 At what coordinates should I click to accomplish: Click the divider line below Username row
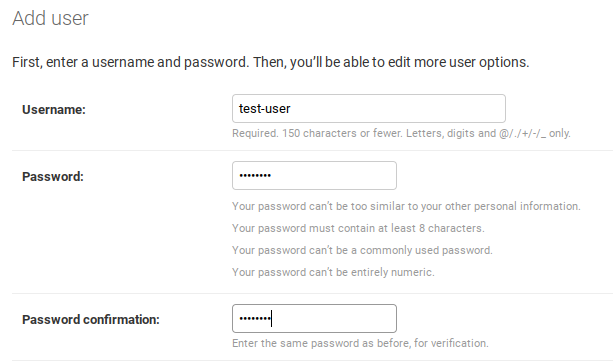pos(312,150)
